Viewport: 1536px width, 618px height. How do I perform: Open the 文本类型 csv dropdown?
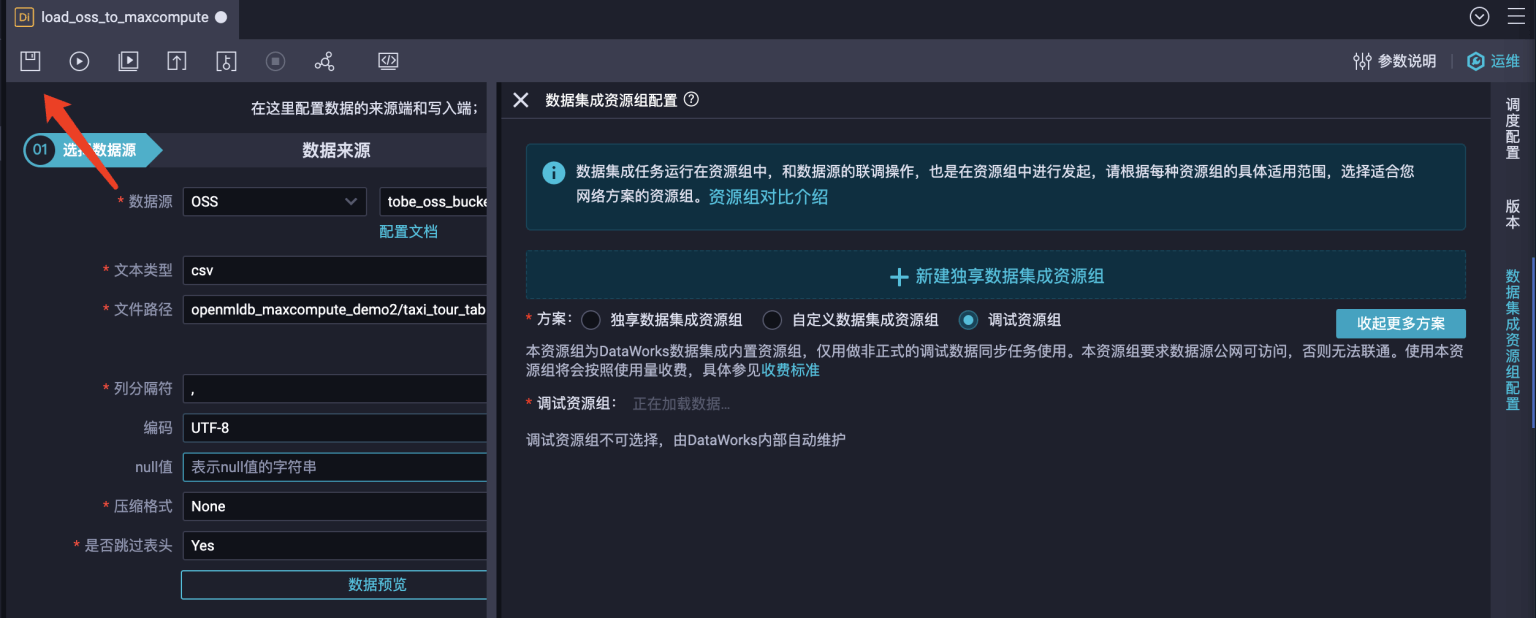tap(334, 270)
